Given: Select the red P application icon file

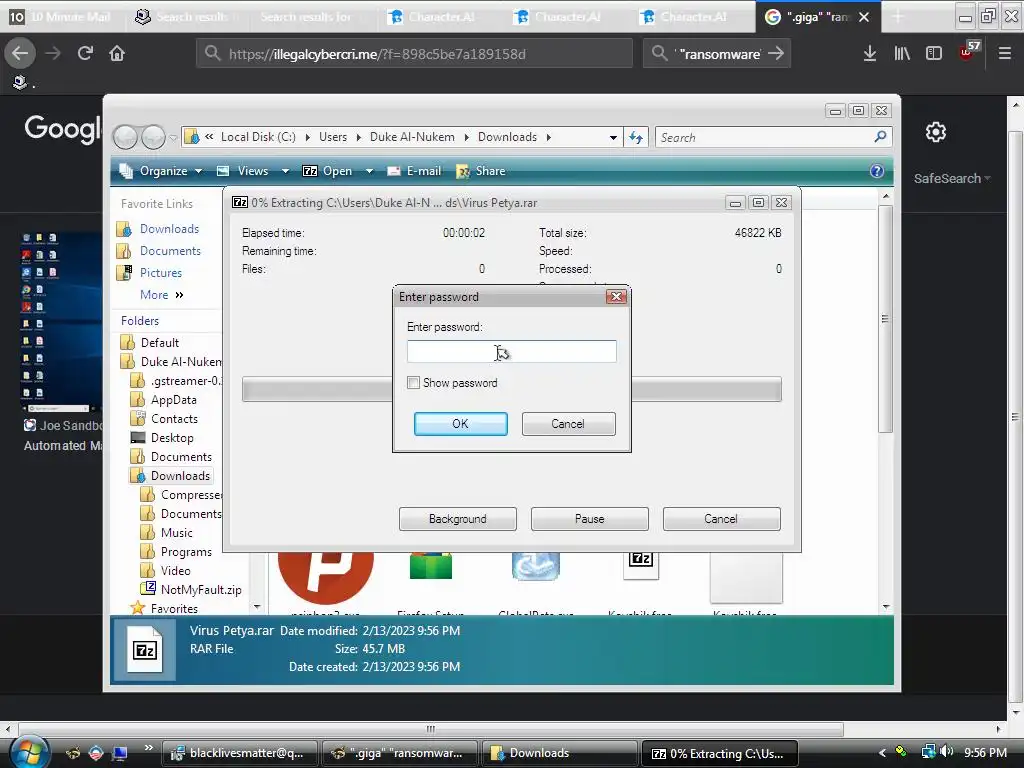Looking at the screenshot, I should (x=325, y=577).
